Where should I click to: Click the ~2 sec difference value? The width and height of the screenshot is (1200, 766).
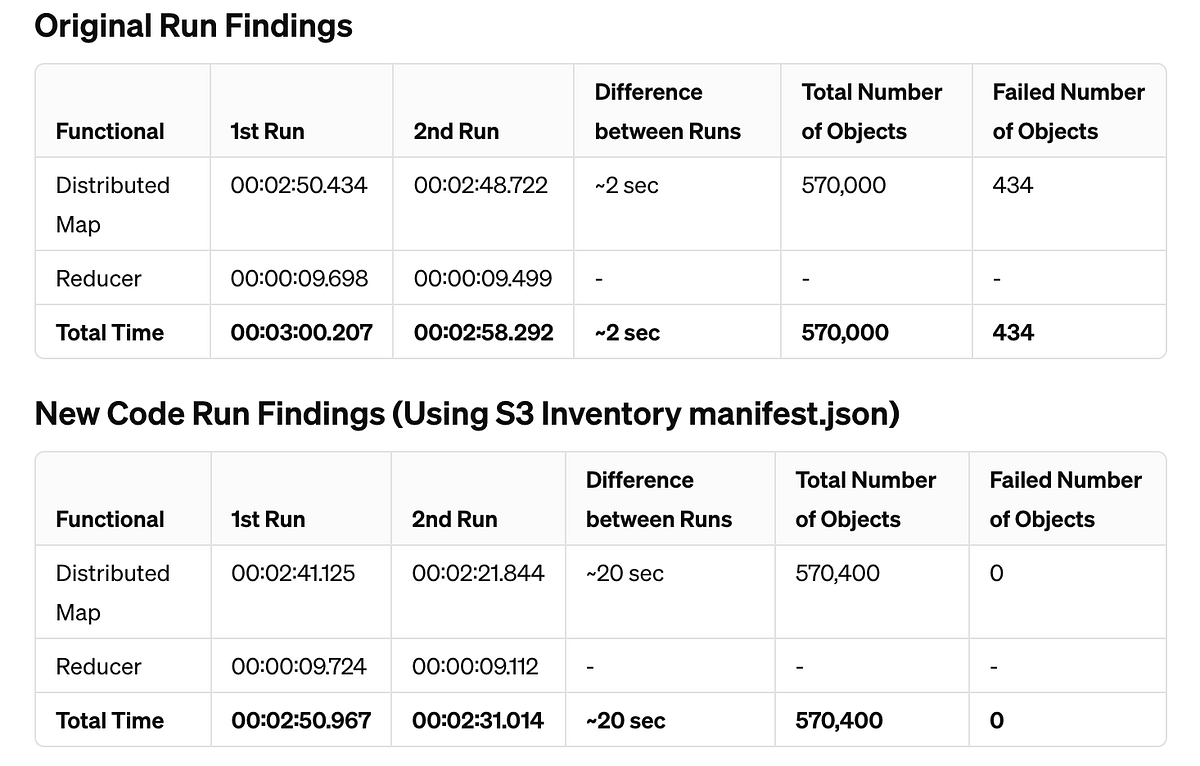tap(625, 185)
